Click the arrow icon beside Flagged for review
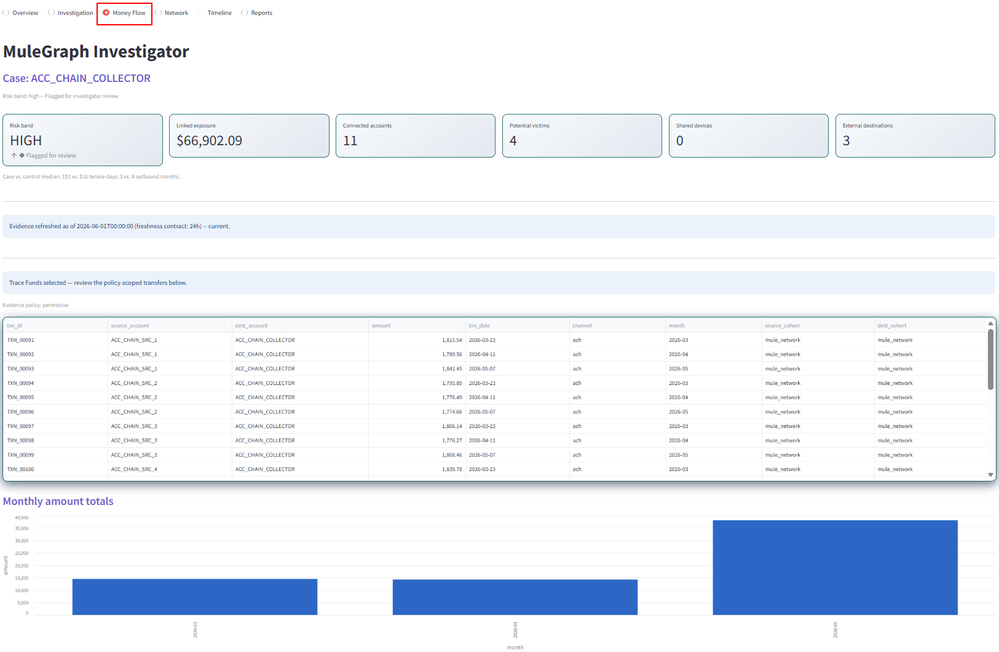 click(x=13, y=156)
